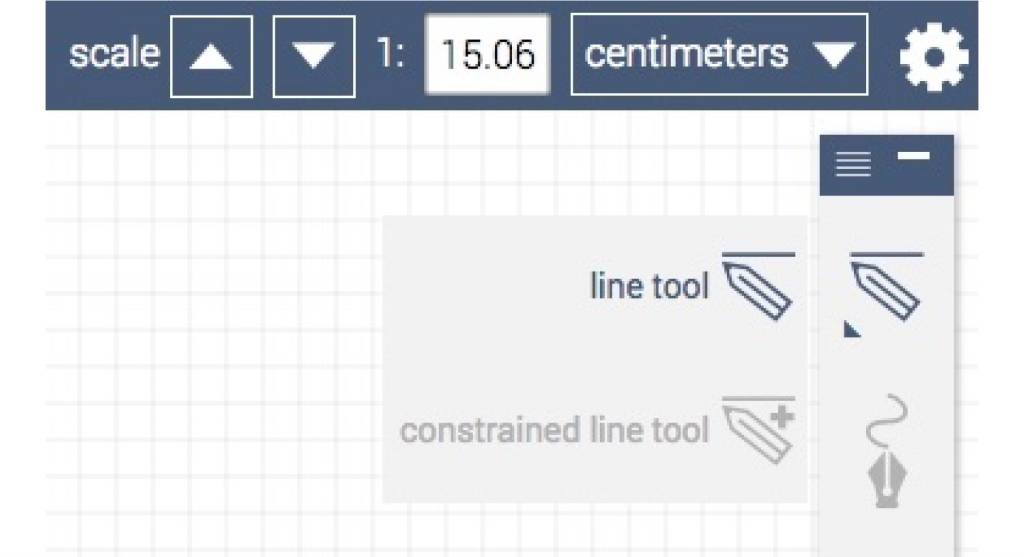Click the scale value field showing 15.06
The height and width of the screenshot is (557, 1024).
pos(487,55)
